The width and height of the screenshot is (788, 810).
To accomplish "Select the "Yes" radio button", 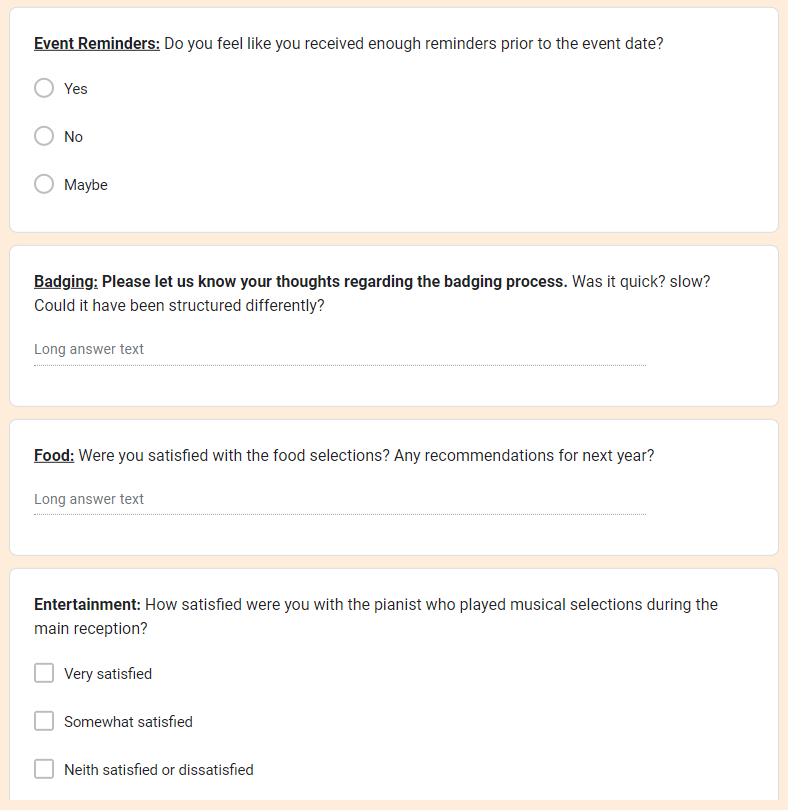I will pos(44,88).
